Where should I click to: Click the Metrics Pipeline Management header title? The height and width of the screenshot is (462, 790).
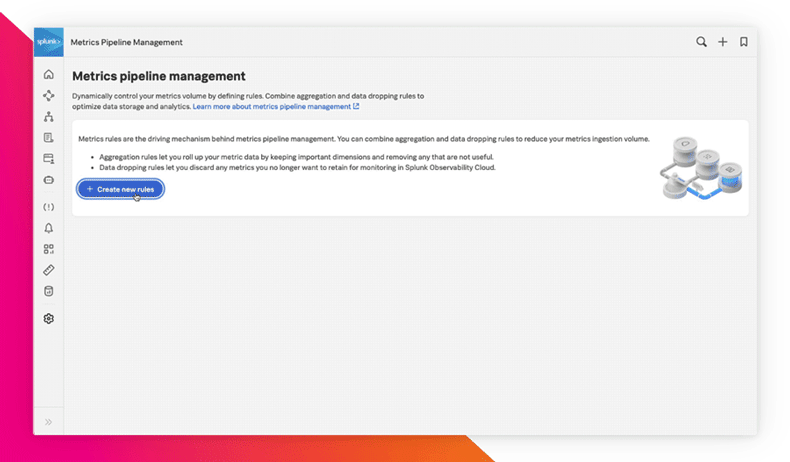pyautogui.click(x=126, y=42)
